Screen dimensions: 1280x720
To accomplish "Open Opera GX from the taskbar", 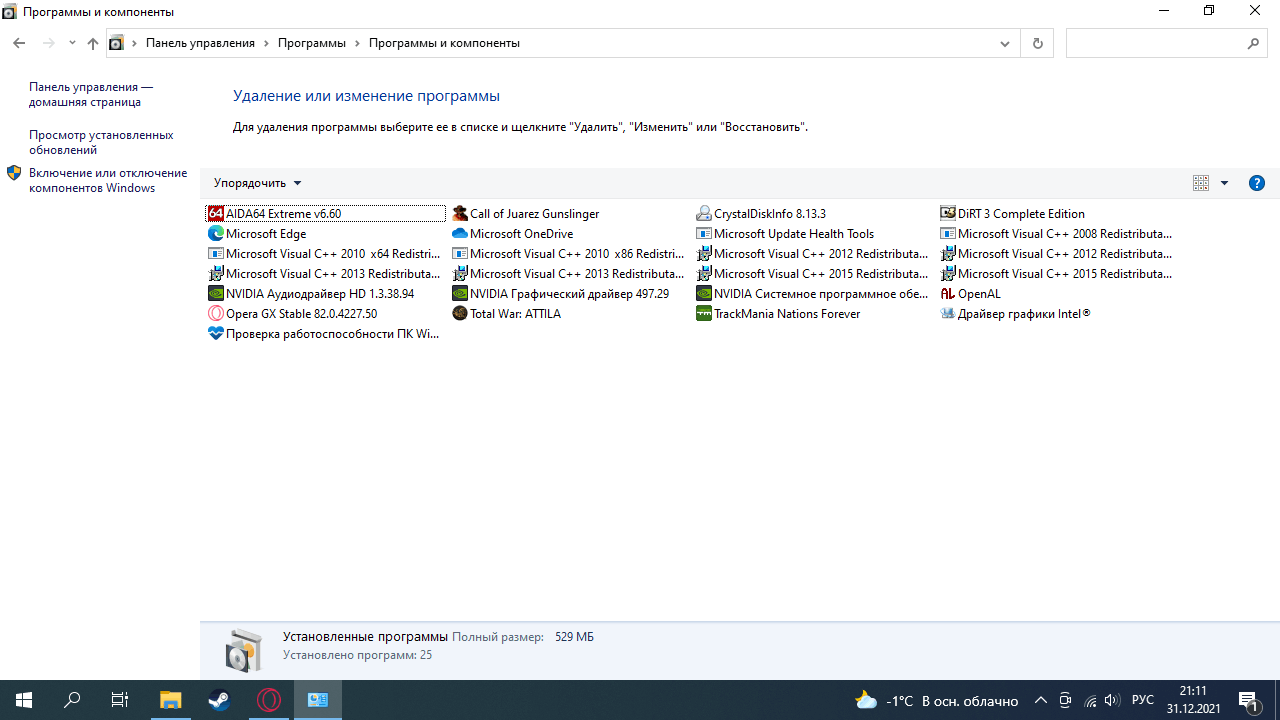I will 269,700.
